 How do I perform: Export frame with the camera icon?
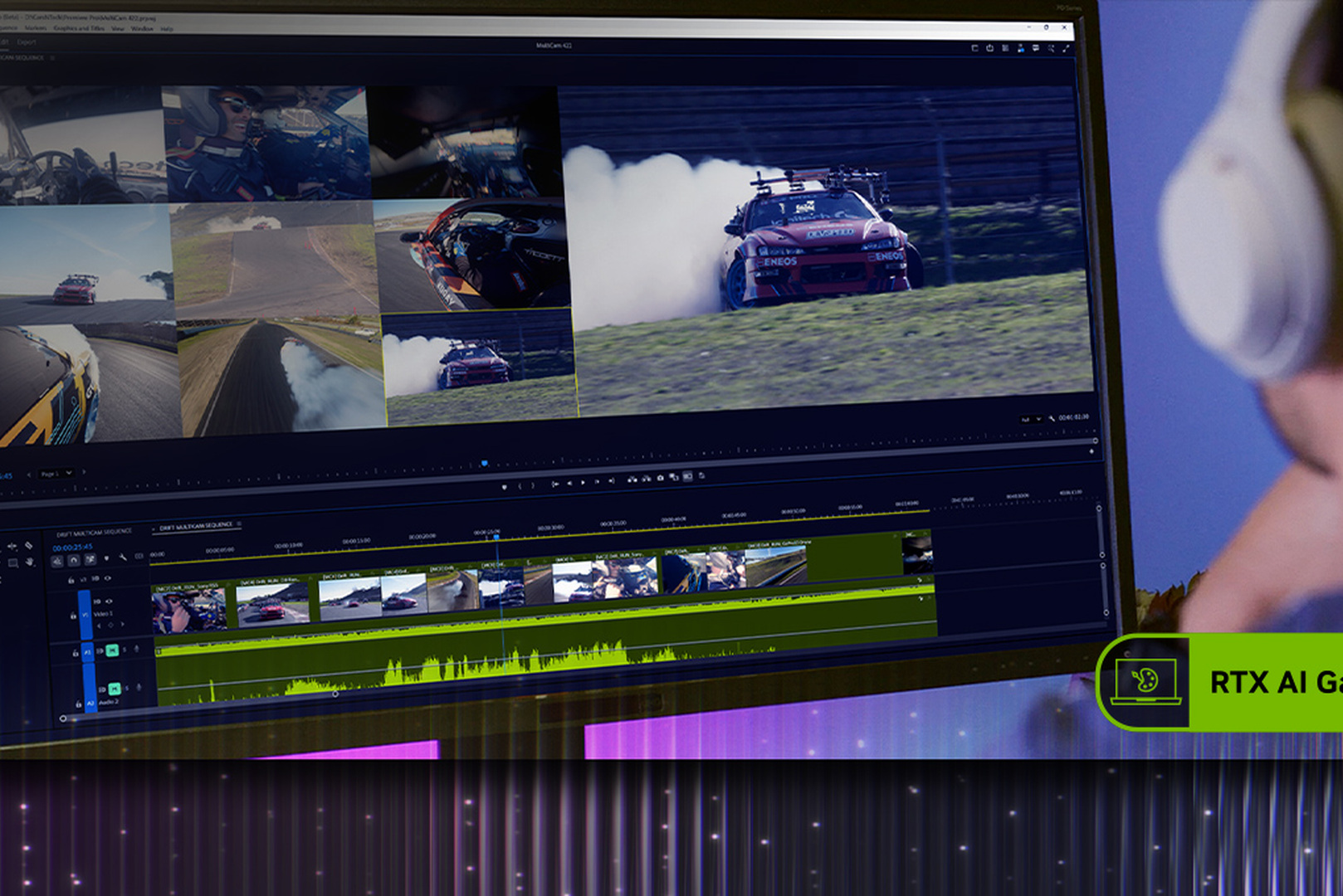tap(660, 478)
